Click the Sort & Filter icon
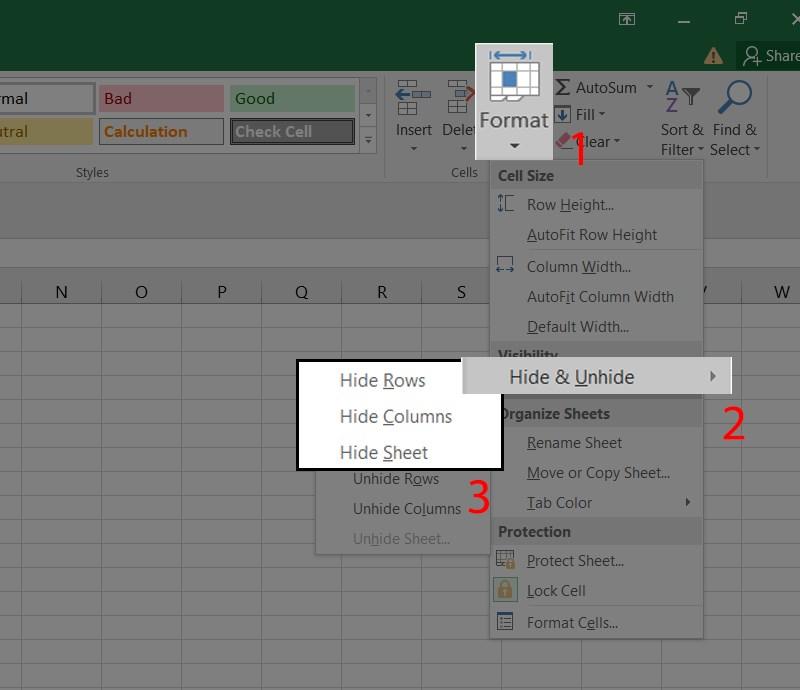Viewport: 800px width, 690px height. [682, 98]
